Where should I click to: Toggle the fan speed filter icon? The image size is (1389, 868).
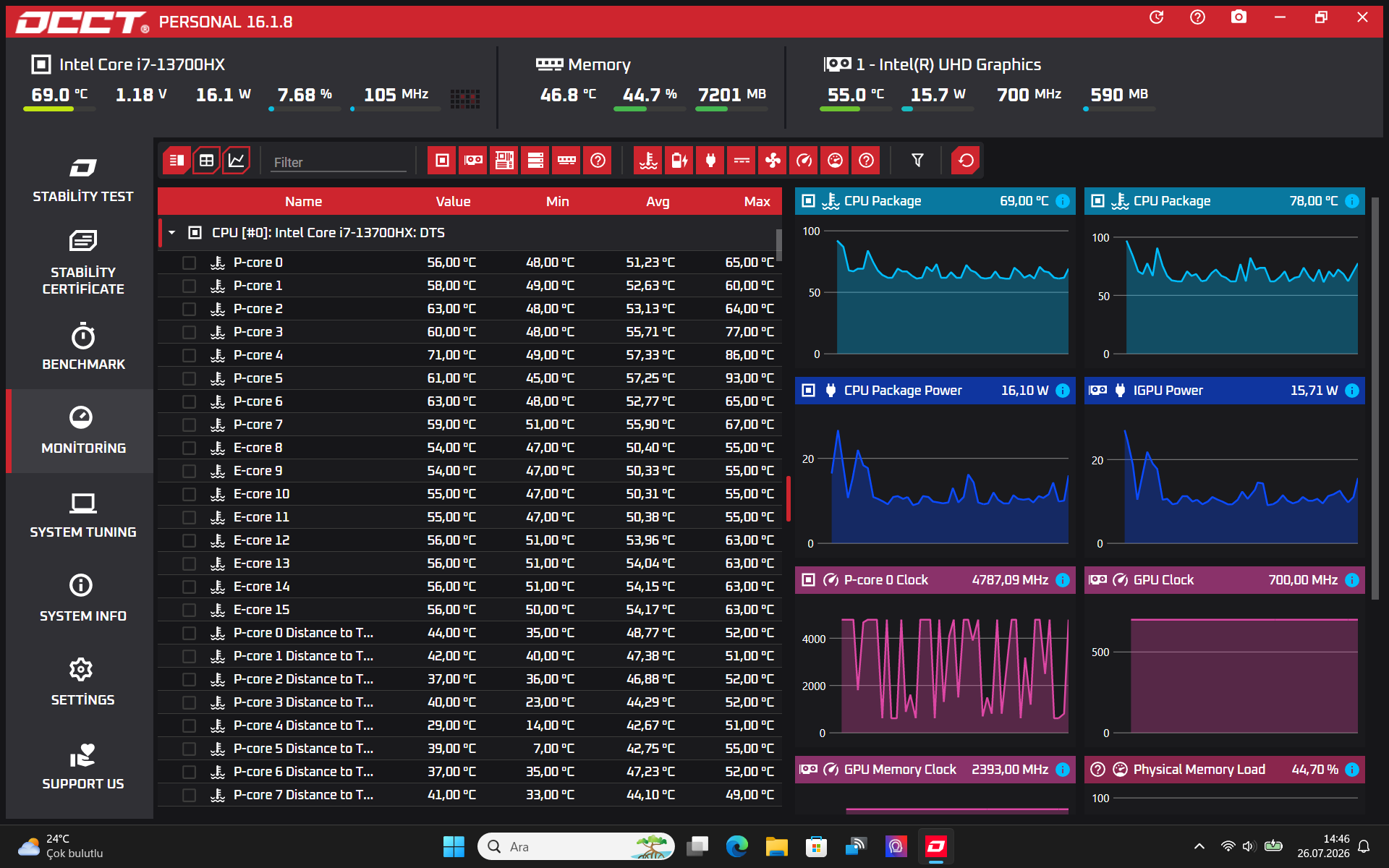773,161
